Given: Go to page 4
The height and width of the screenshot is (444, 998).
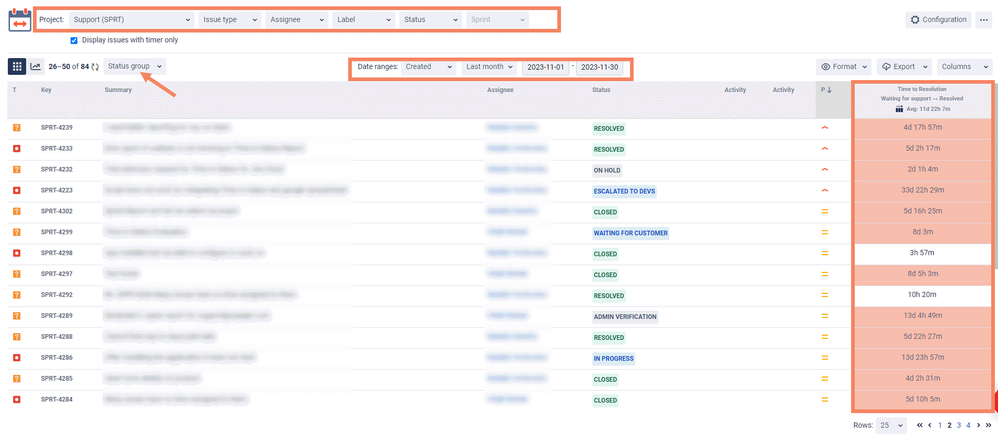Looking at the screenshot, I should pos(968,425).
